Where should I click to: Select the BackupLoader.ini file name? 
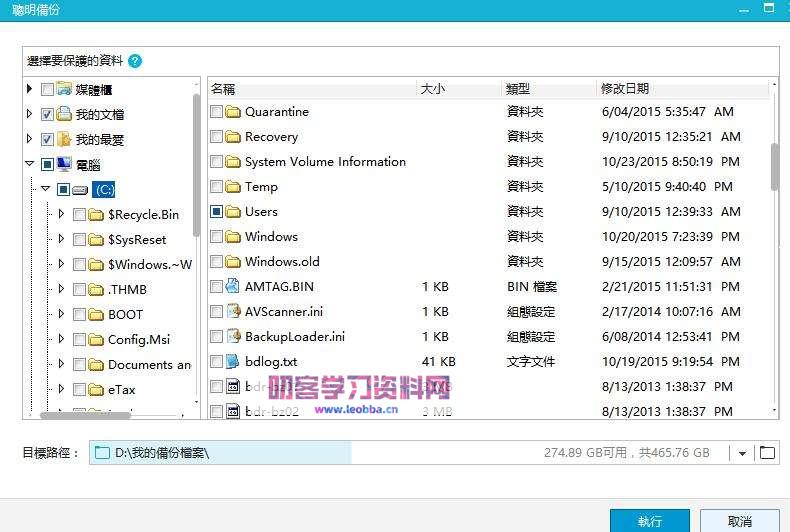(x=295, y=337)
